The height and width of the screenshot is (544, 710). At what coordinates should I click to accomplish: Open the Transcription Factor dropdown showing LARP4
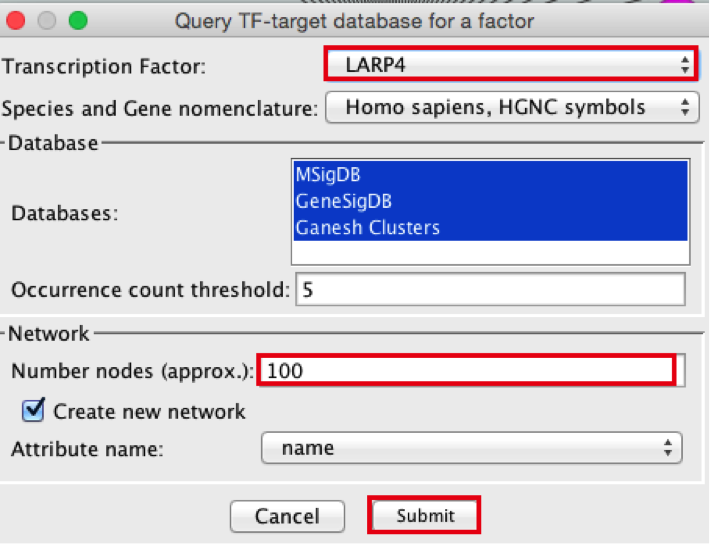coord(511,66)
